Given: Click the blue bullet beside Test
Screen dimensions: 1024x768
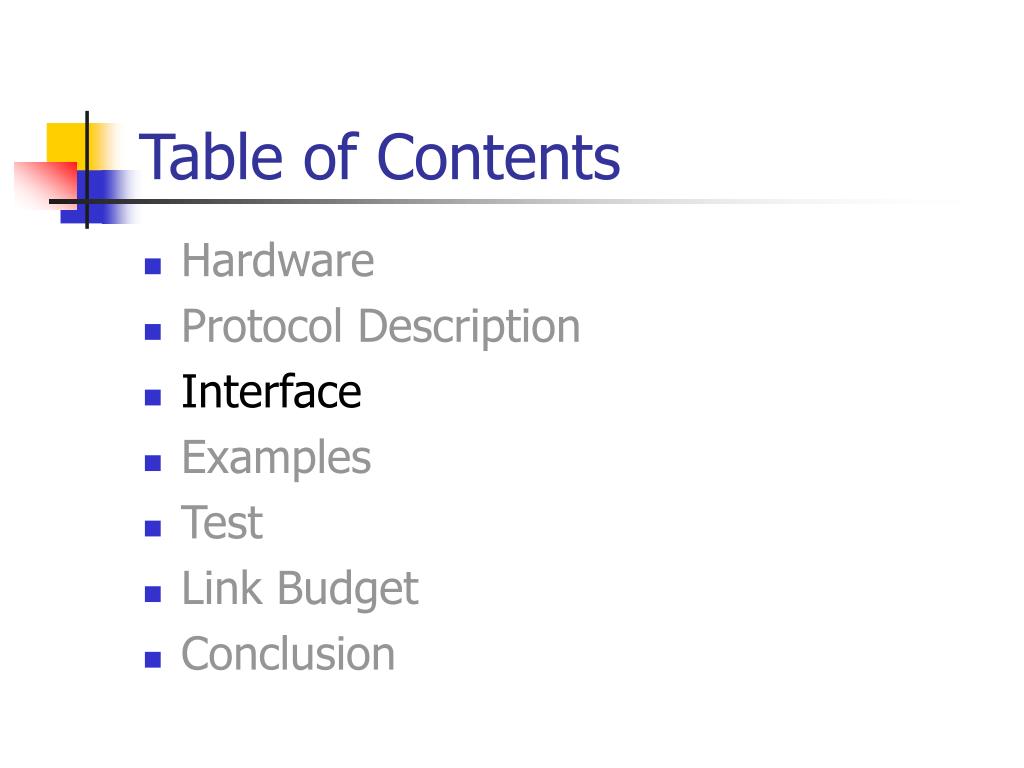Looking at the screenshot, I should [x=153, y=528].
